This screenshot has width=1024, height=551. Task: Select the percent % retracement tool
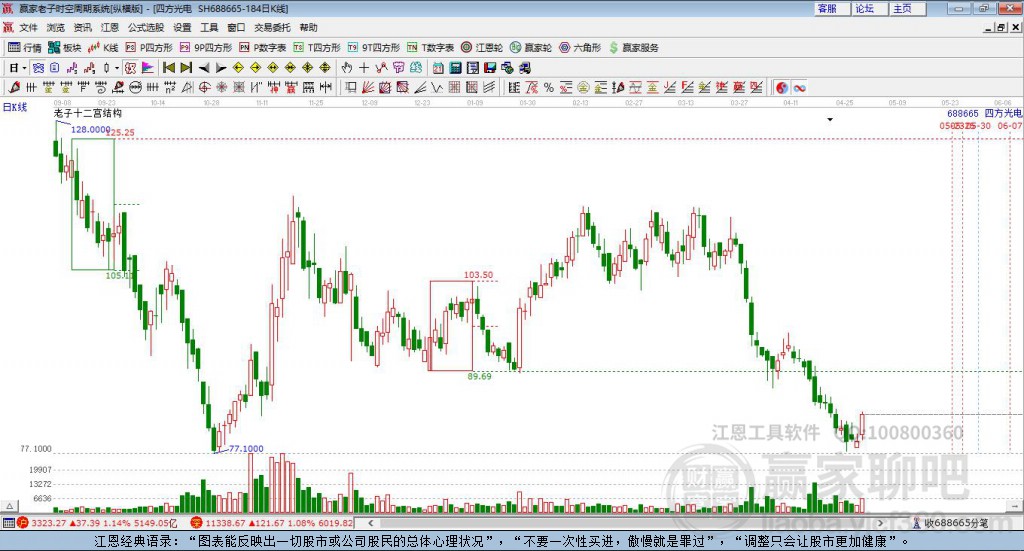[549, 87]
